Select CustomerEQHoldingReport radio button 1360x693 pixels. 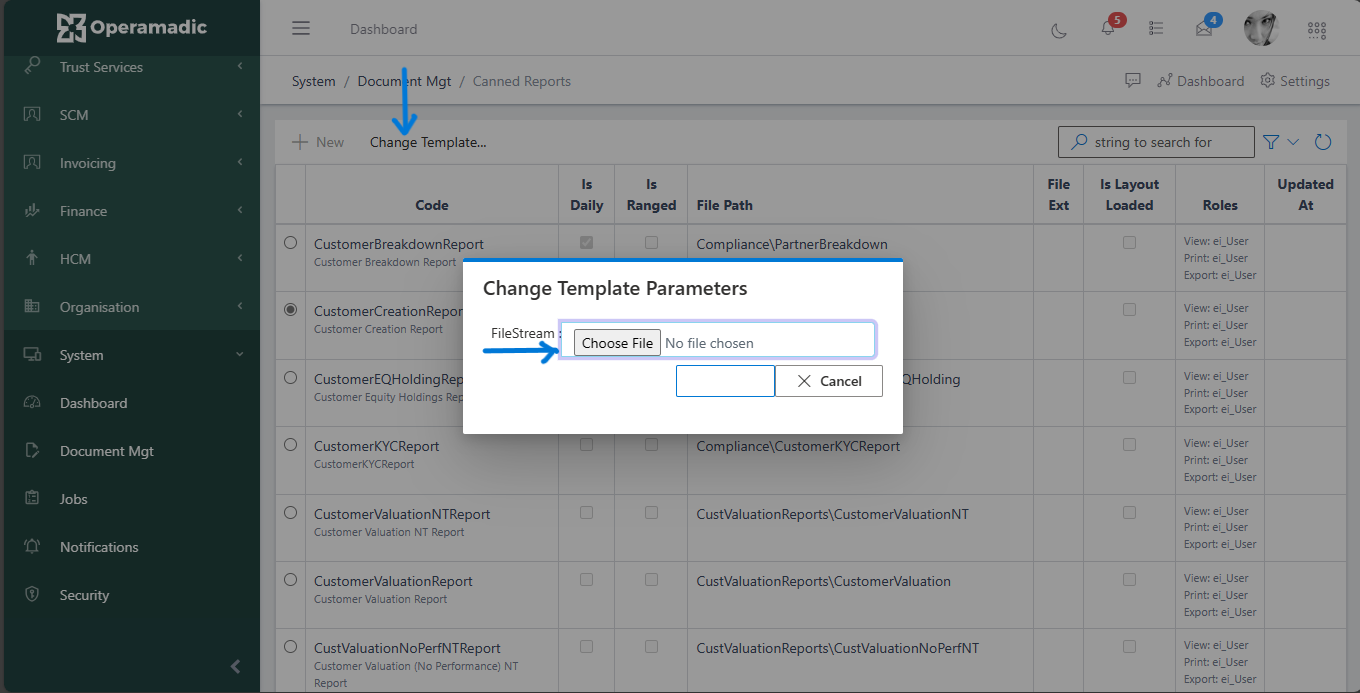pyautogui.click(x=291, y=378)
